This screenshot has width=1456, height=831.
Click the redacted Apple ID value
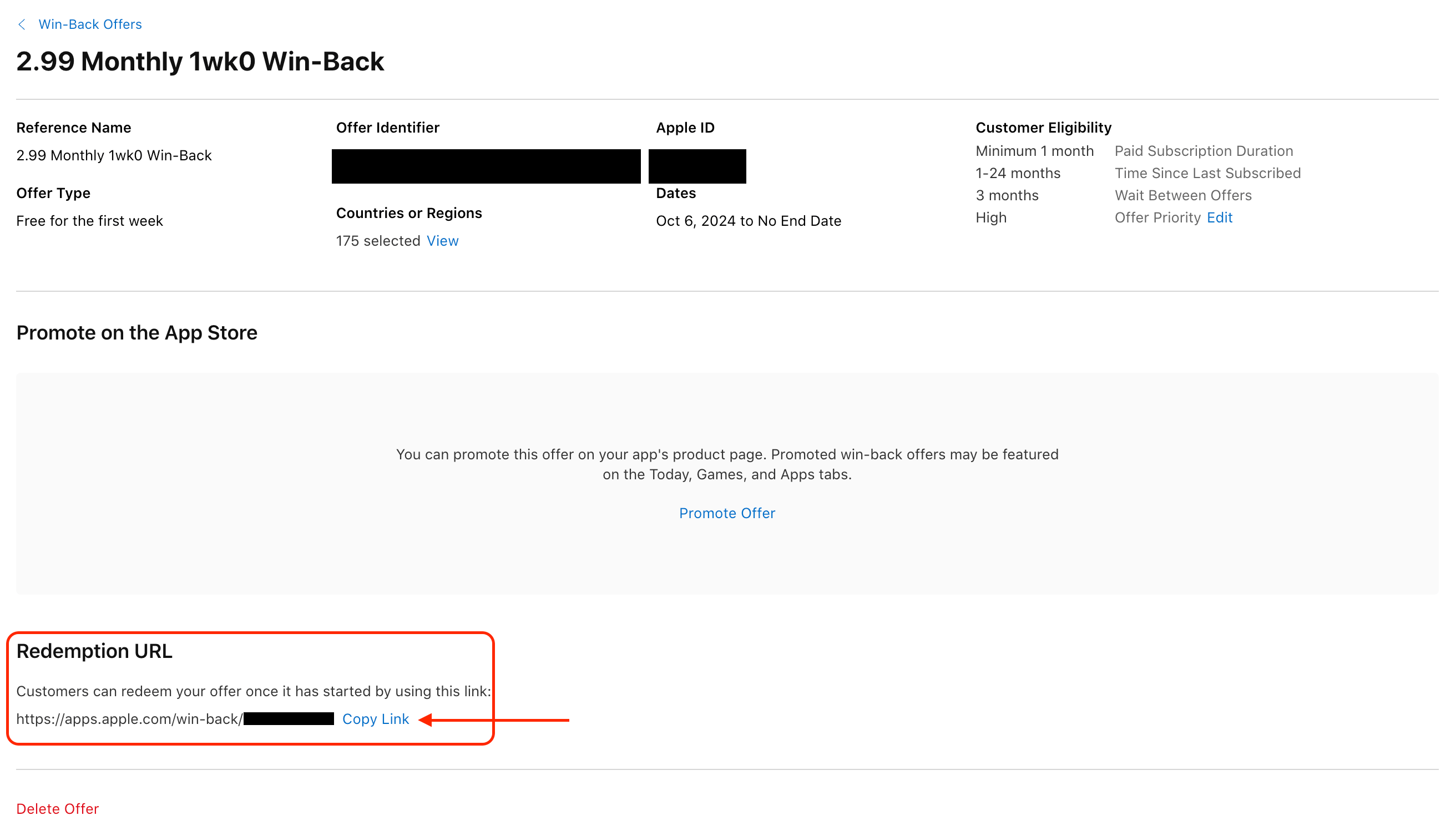[697, 165]
